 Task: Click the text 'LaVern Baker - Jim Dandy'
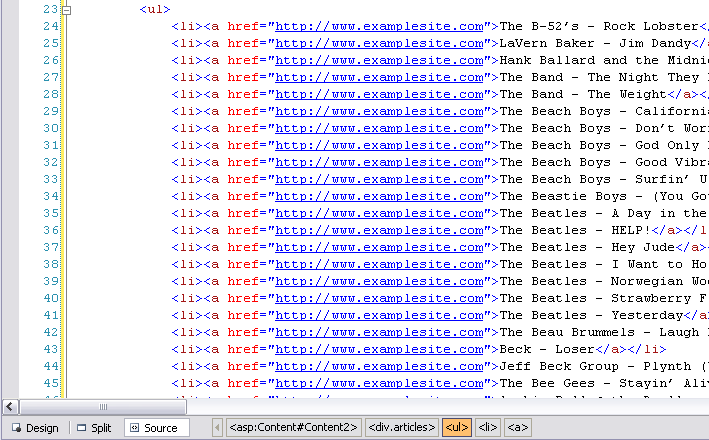click(x=595, y=43)
